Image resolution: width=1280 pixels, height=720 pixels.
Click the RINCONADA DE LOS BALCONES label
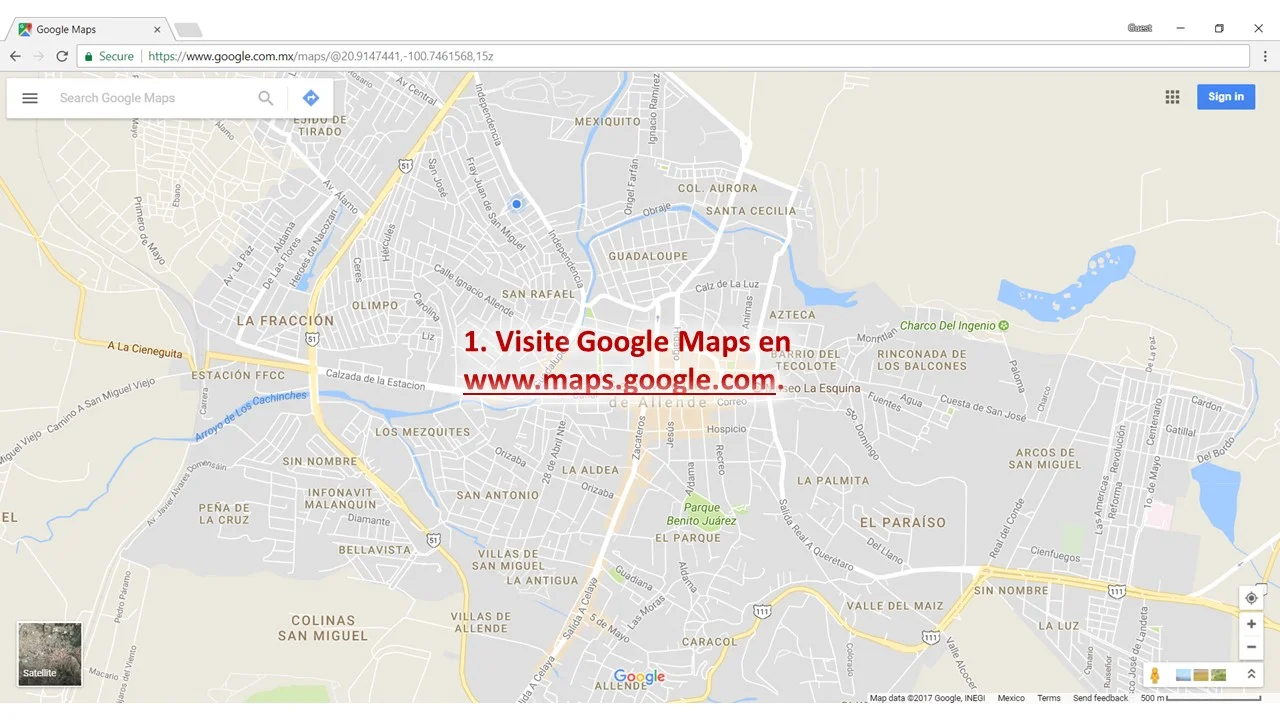922,360
